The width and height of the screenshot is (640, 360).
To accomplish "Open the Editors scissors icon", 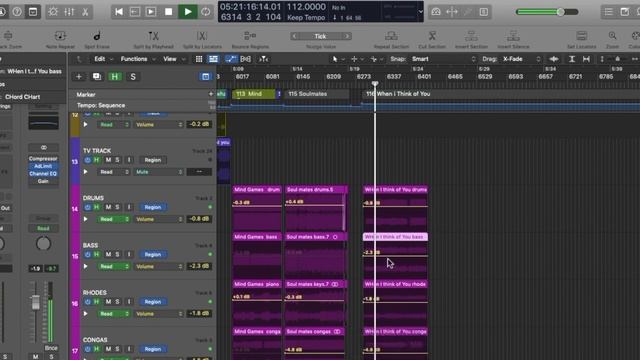I will tap(85, 12).
